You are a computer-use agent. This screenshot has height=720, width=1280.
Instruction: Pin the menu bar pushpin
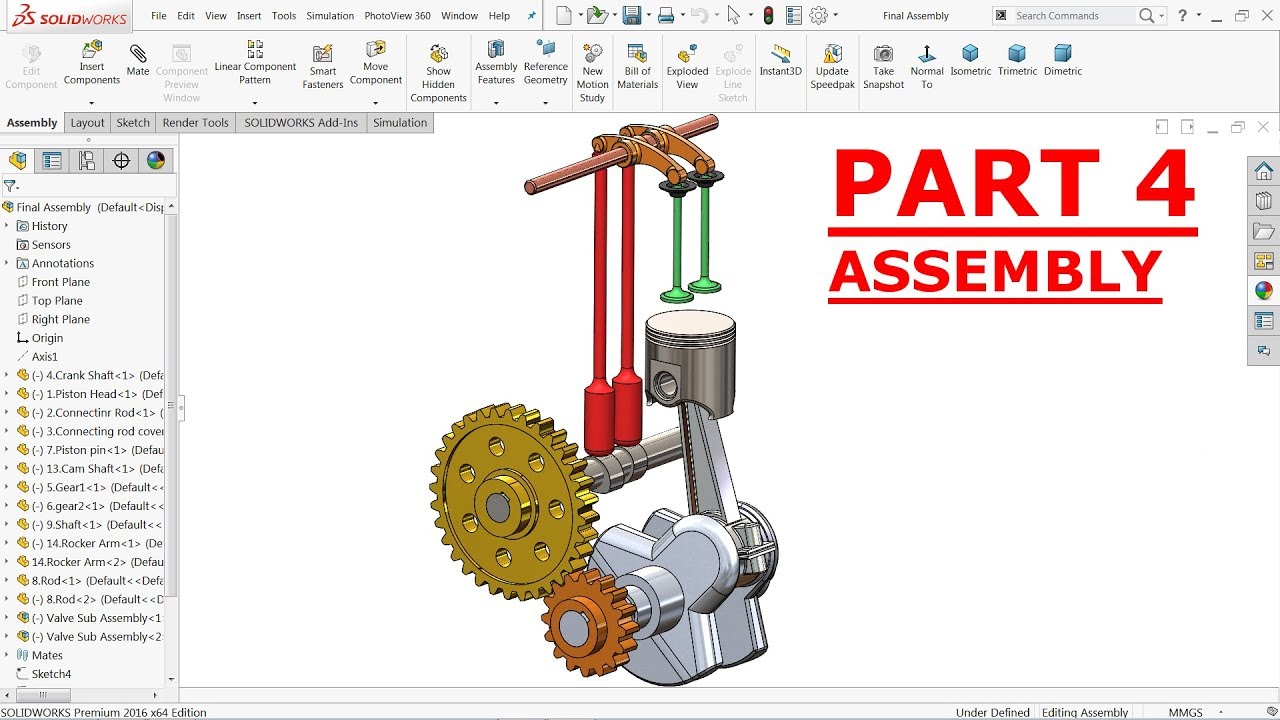pos(531,16)
